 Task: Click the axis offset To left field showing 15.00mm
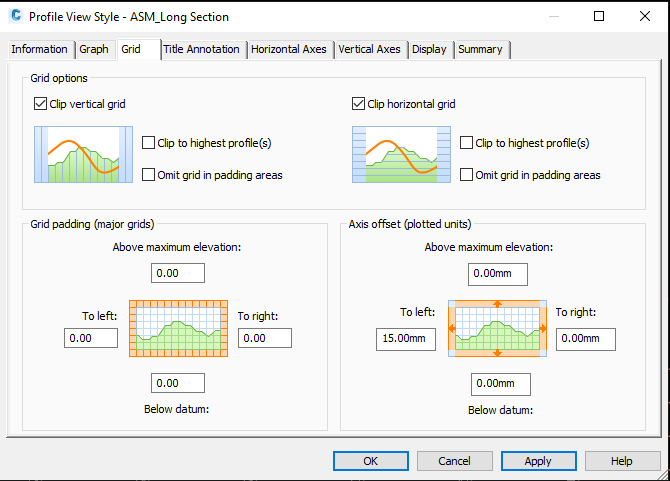point(406,339)
